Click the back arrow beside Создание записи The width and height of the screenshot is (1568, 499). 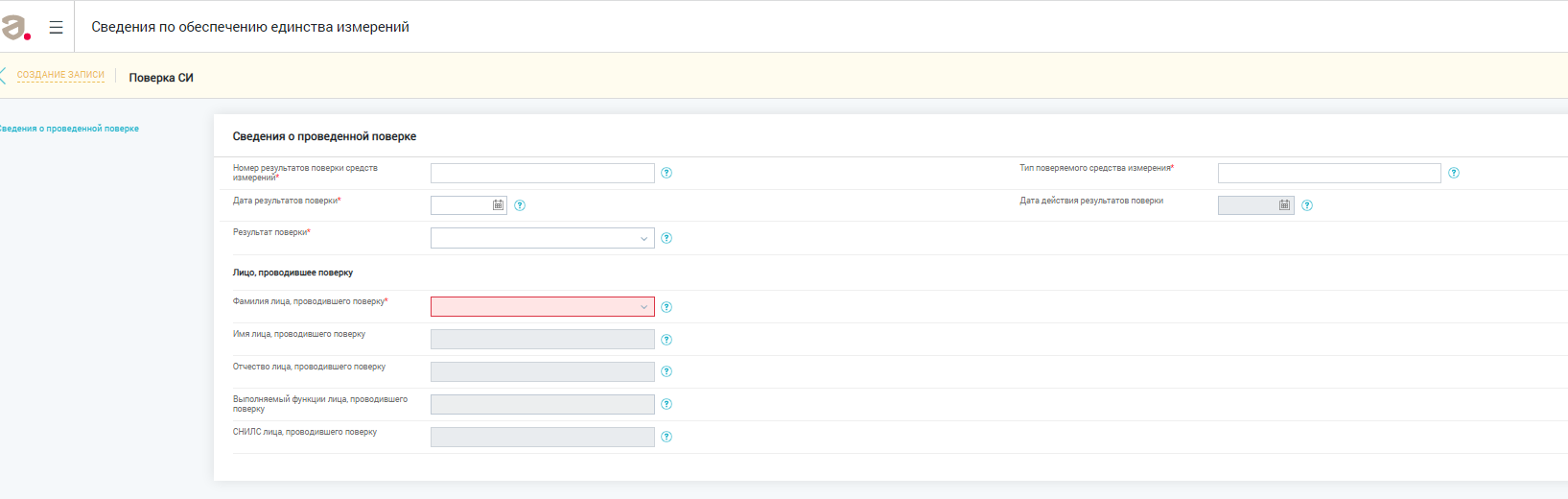coord(3,76)
